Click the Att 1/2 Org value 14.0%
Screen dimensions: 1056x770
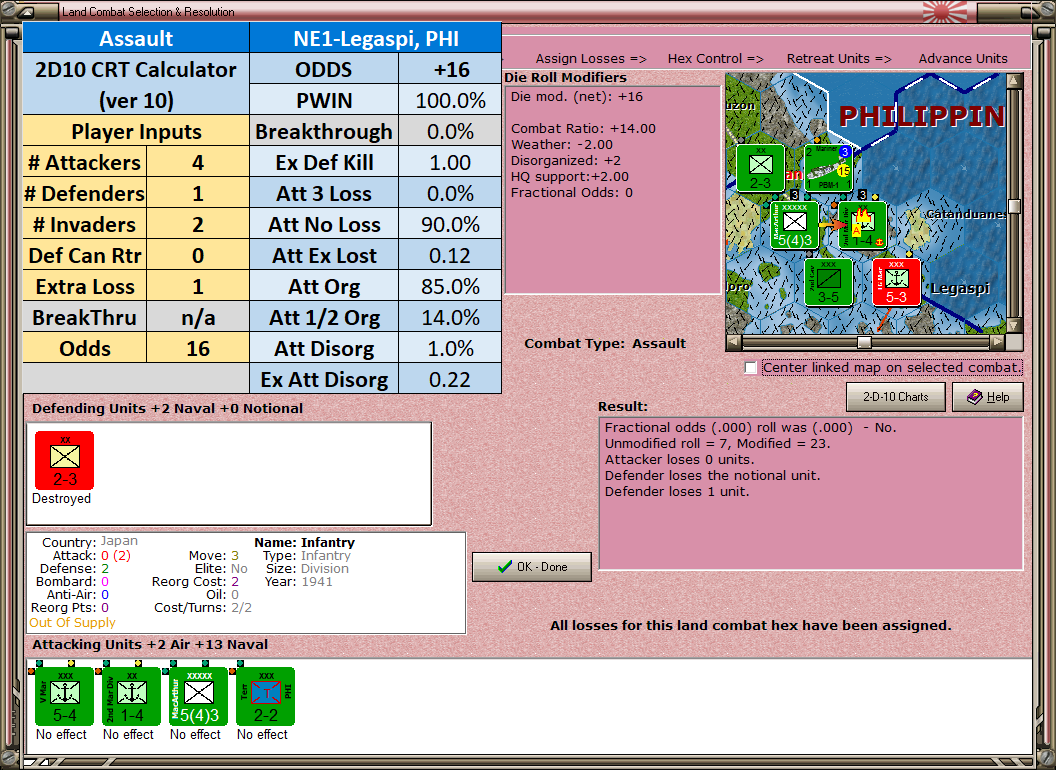point(450,317)
